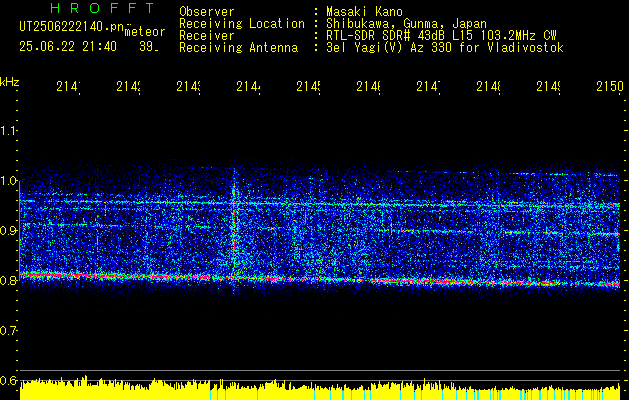Select the text Shibukawa, Gunma, Japan

point(406,24)
